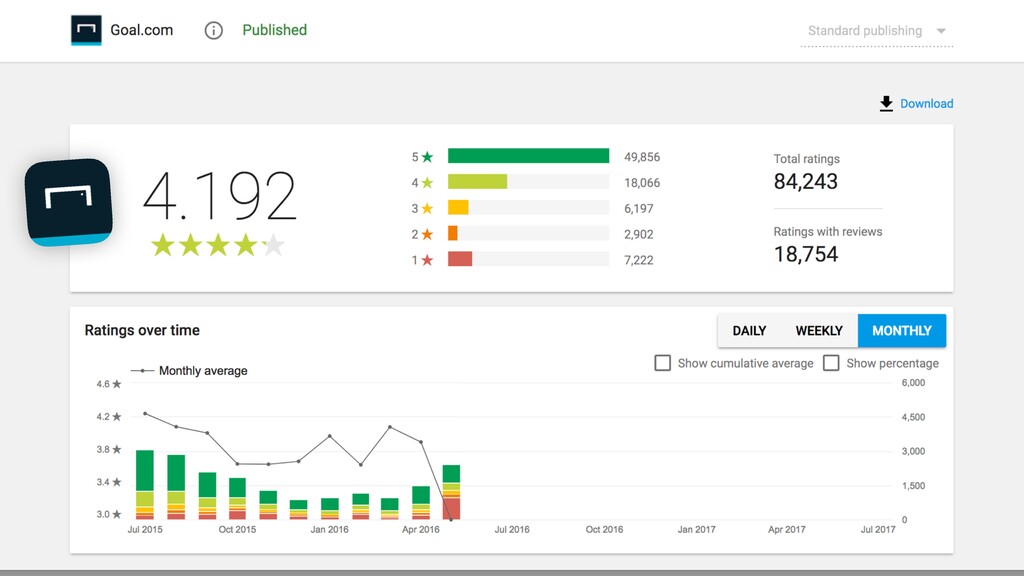Image resolution: width=1024 pixels, height=576 pixels.
Task: Click the Monthly average legend marker
Action: point(142,371)
